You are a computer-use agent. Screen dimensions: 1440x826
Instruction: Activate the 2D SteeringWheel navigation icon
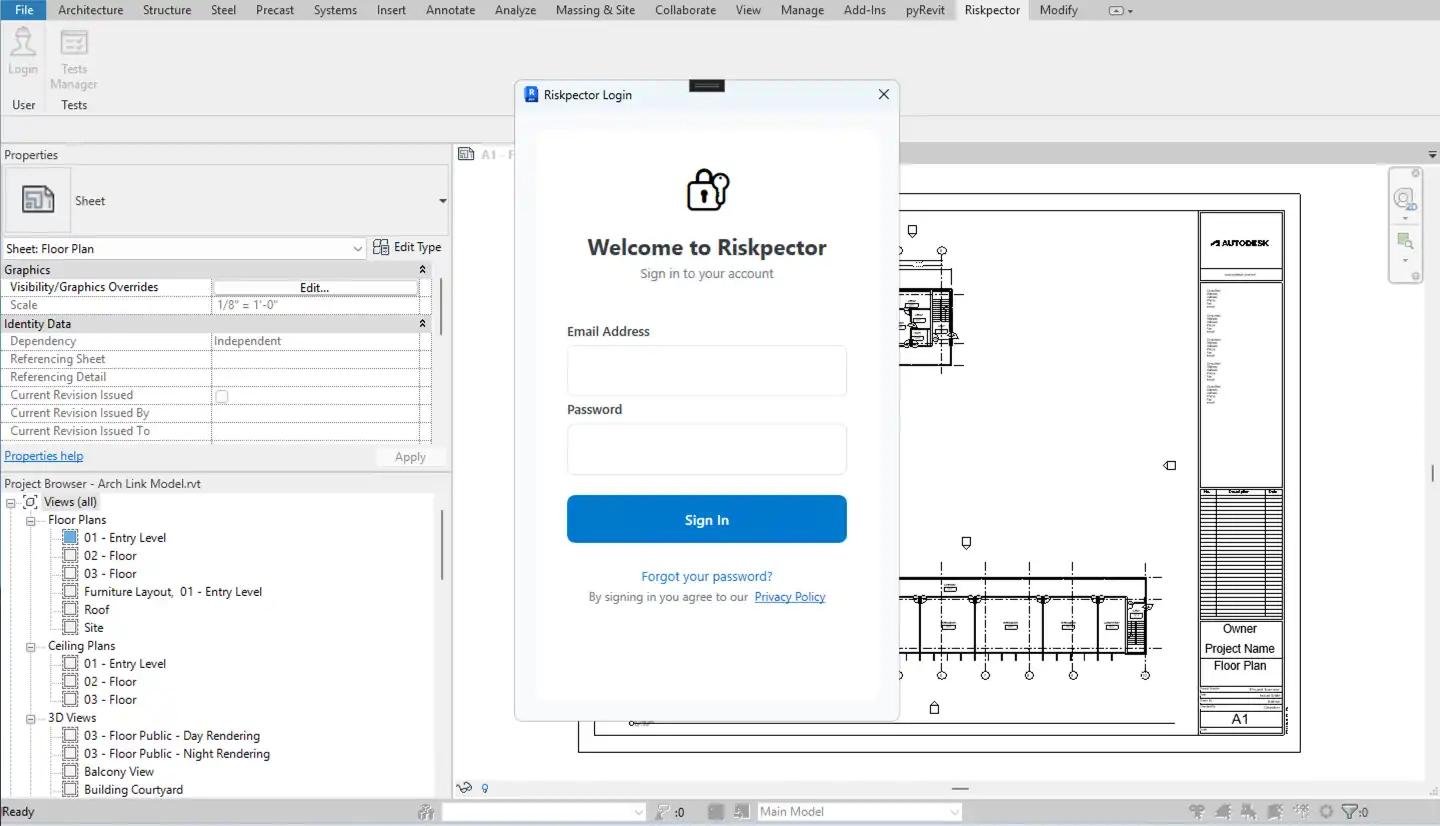[1405, 199]
